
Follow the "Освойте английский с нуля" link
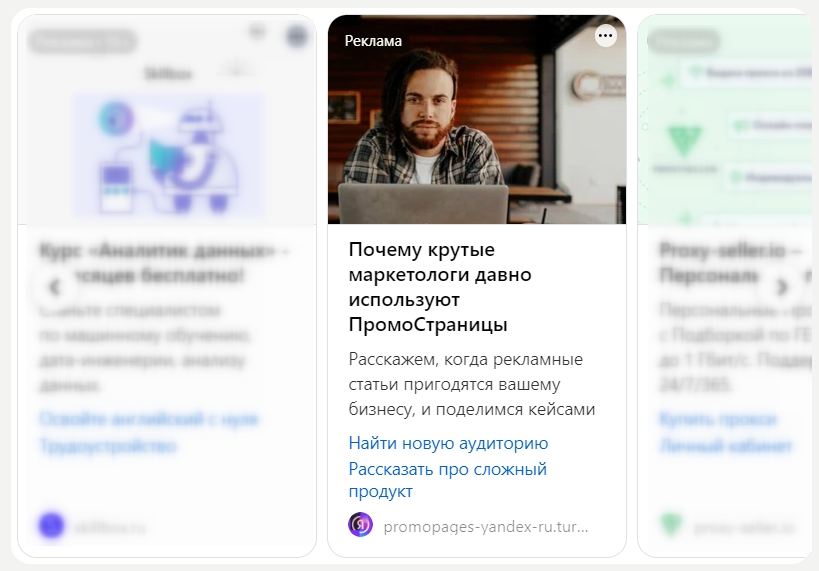148,419
